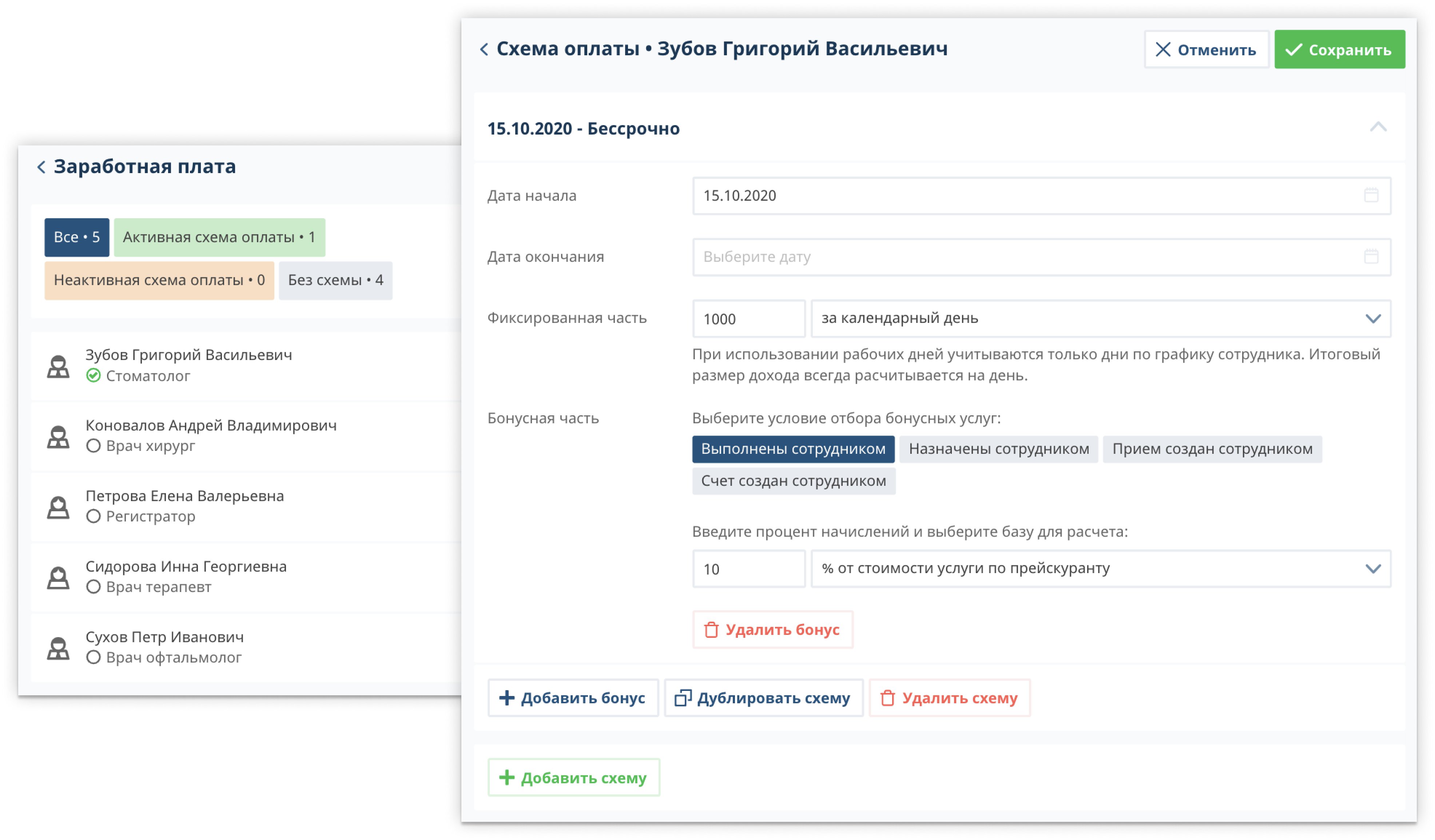This screenshot has height=840, width=1435.
Task: Open calendar icon in Дата начала field
Action: [x=1371, y=195]
